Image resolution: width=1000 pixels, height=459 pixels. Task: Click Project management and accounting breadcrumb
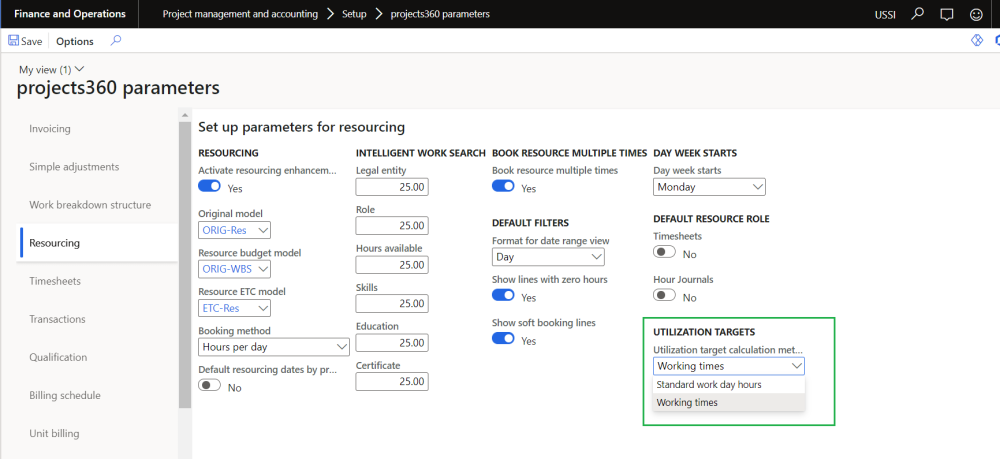click(240, 14)
